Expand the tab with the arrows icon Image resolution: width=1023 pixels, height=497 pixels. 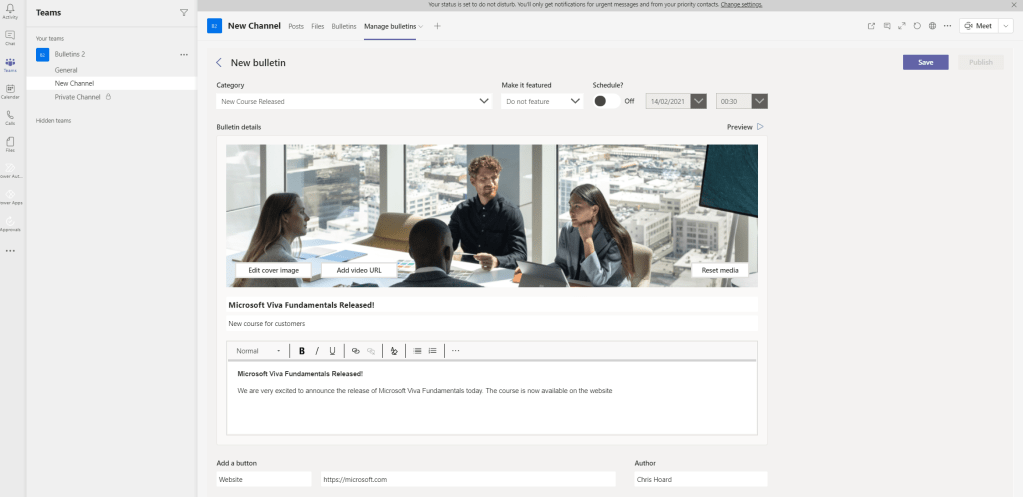(x=902, y=26)
